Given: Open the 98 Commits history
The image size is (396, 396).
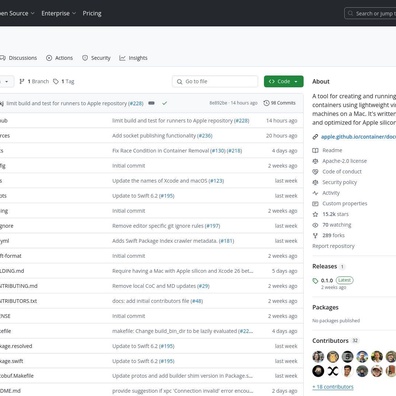Looking at the screenshot, I should tap(279, 103).
